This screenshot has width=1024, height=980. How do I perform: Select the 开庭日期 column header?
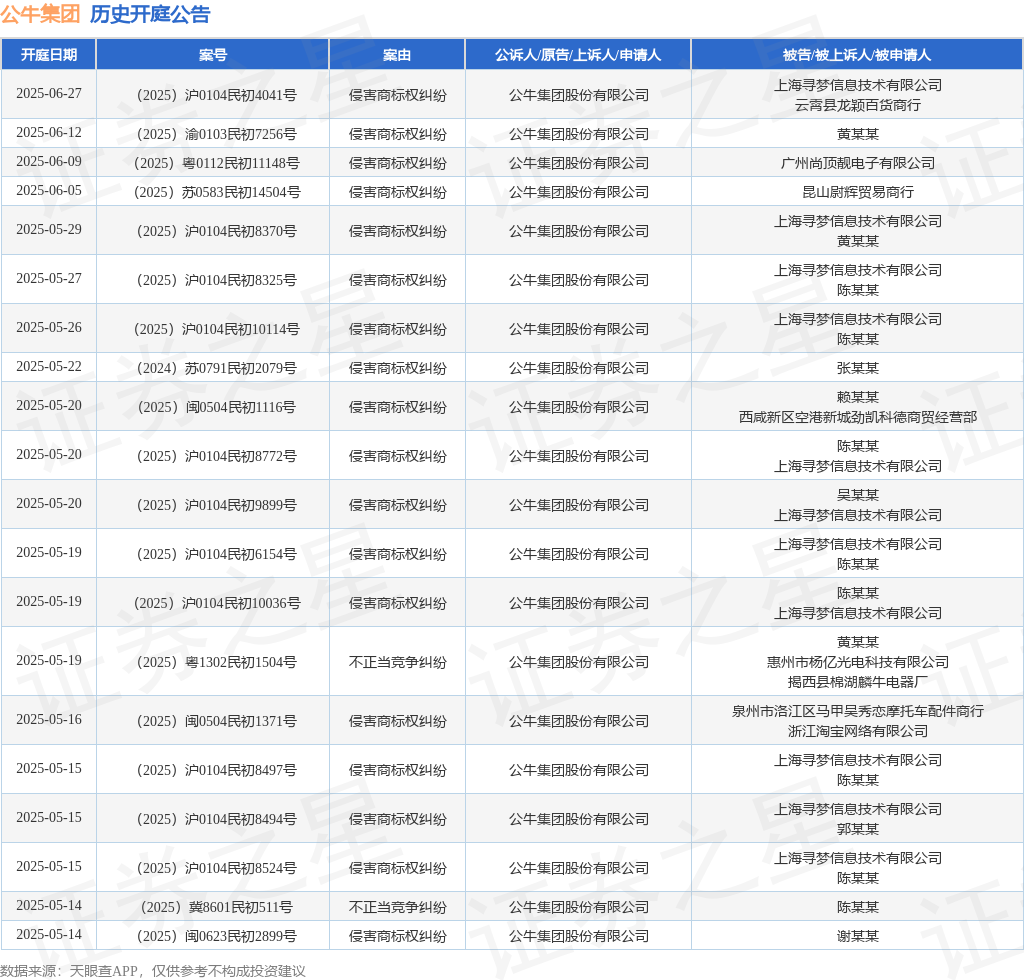click(x=49, y=55)
